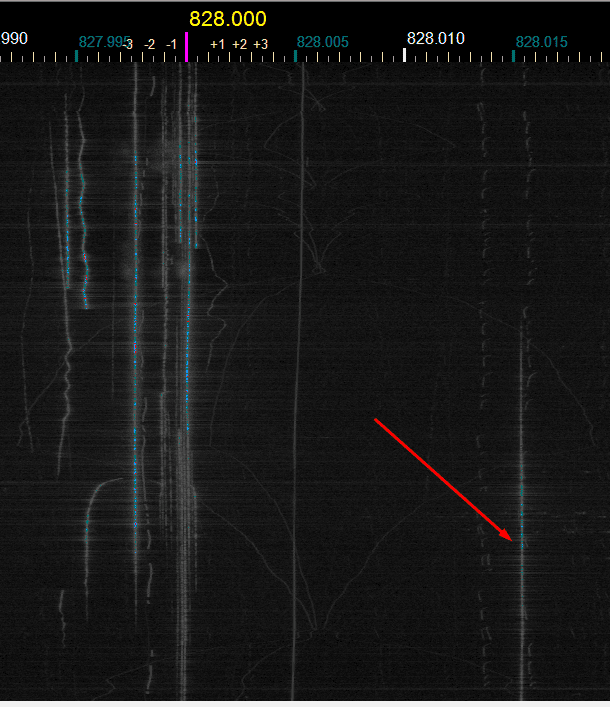Click the 828.005 frequency scale label
The height and width of the screenshot is (707, 610).
click(x=322, y=42)
